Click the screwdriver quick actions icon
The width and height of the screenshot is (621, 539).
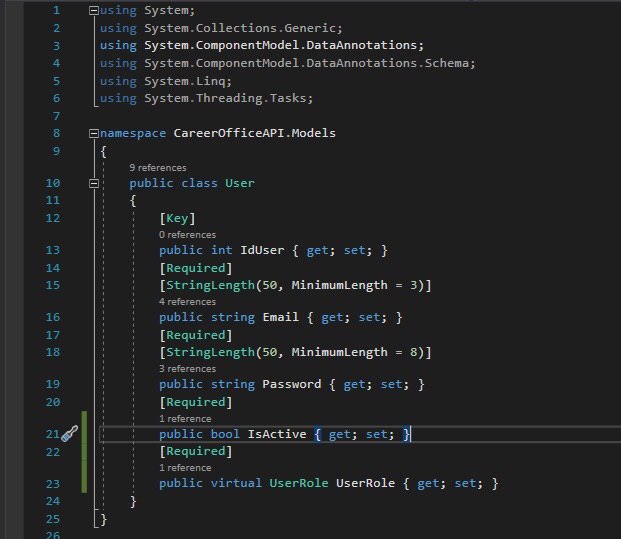pos(70,434)
